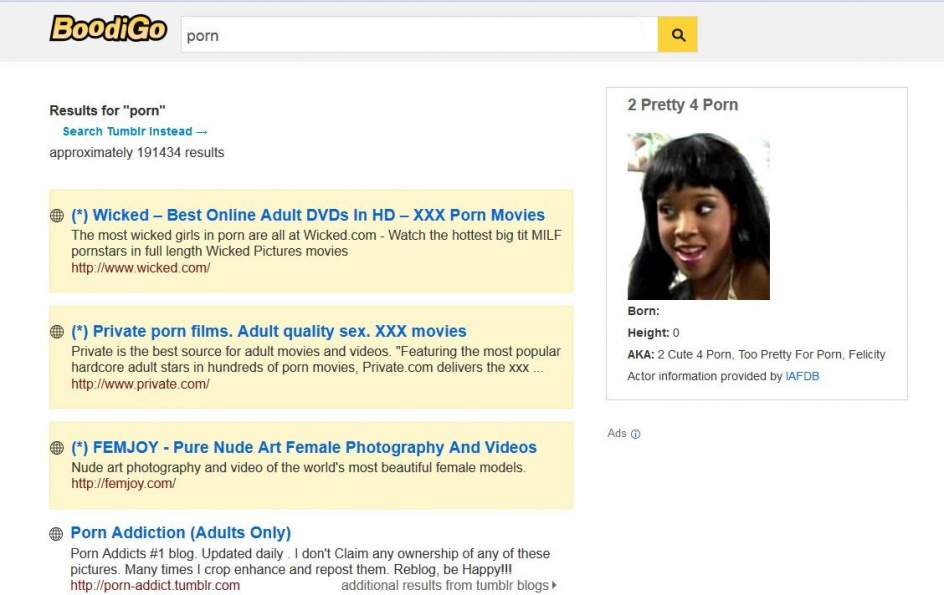Open the IAFDB link in the info card
Viewport: 944px width, 595px height.
pos(803,376)
